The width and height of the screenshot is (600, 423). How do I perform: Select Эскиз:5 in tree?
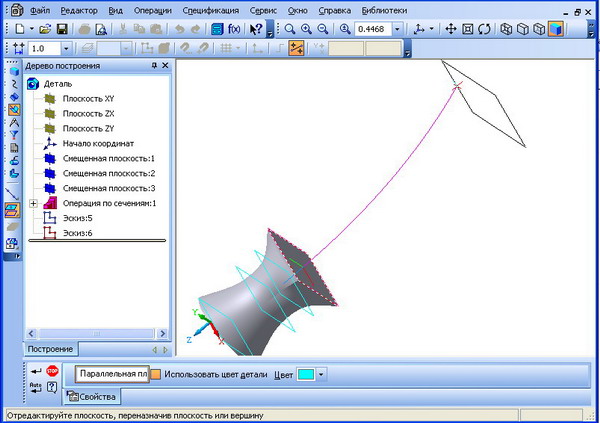coord(77,218)
